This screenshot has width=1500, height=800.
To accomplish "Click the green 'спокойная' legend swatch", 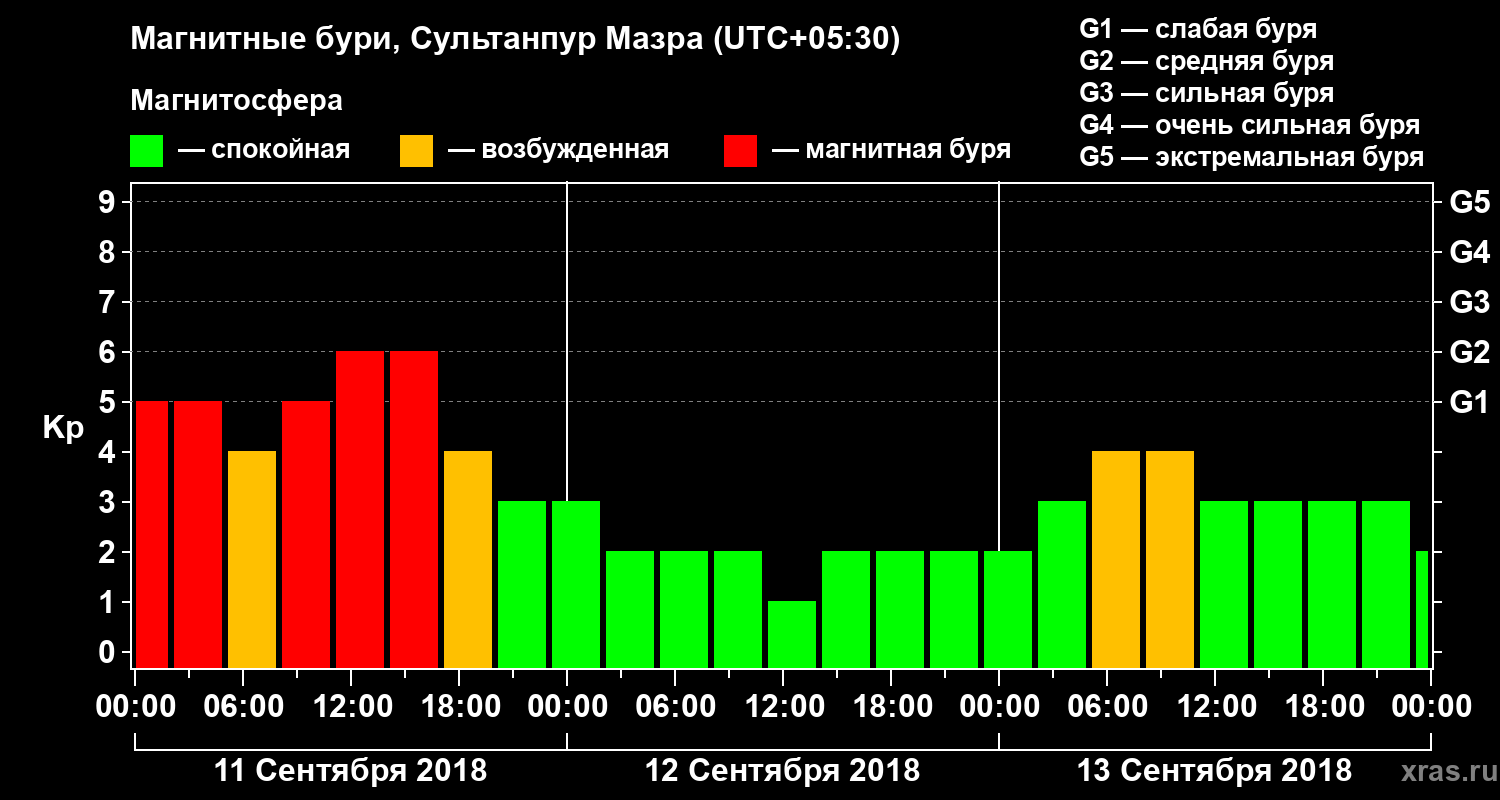I will (x=146, y=151).
